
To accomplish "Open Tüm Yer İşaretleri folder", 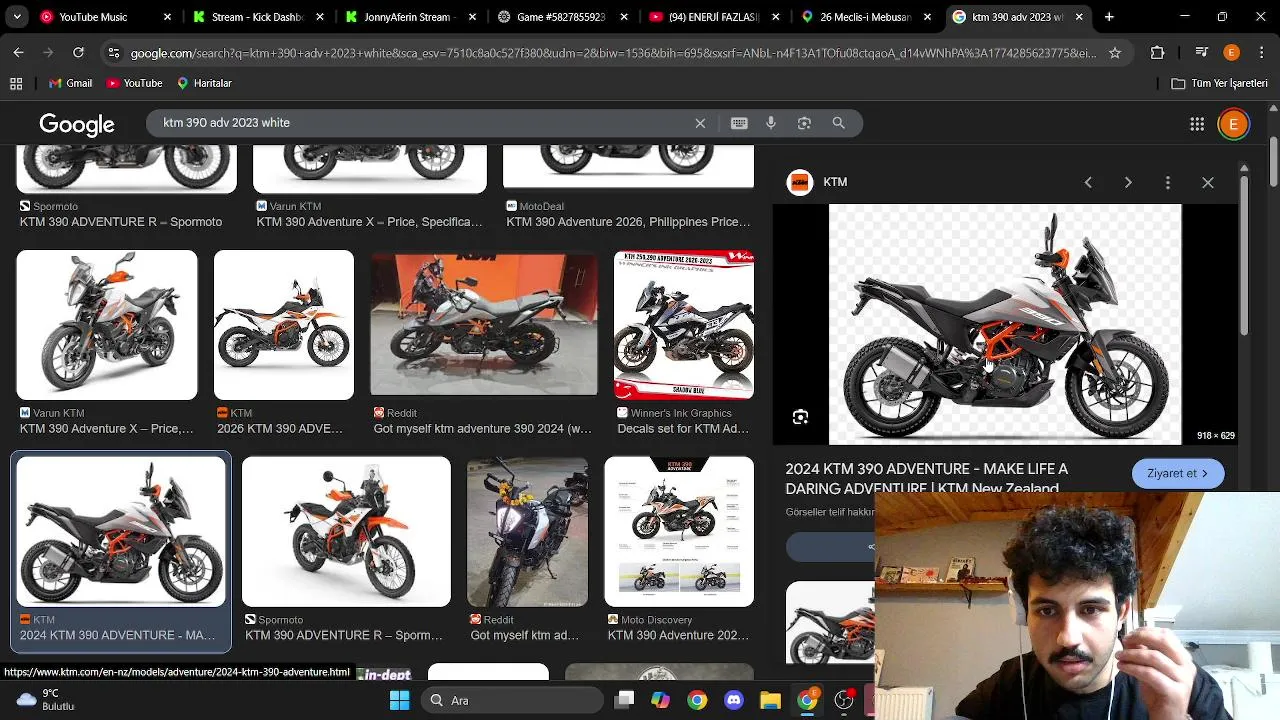I will point(1219,84).
